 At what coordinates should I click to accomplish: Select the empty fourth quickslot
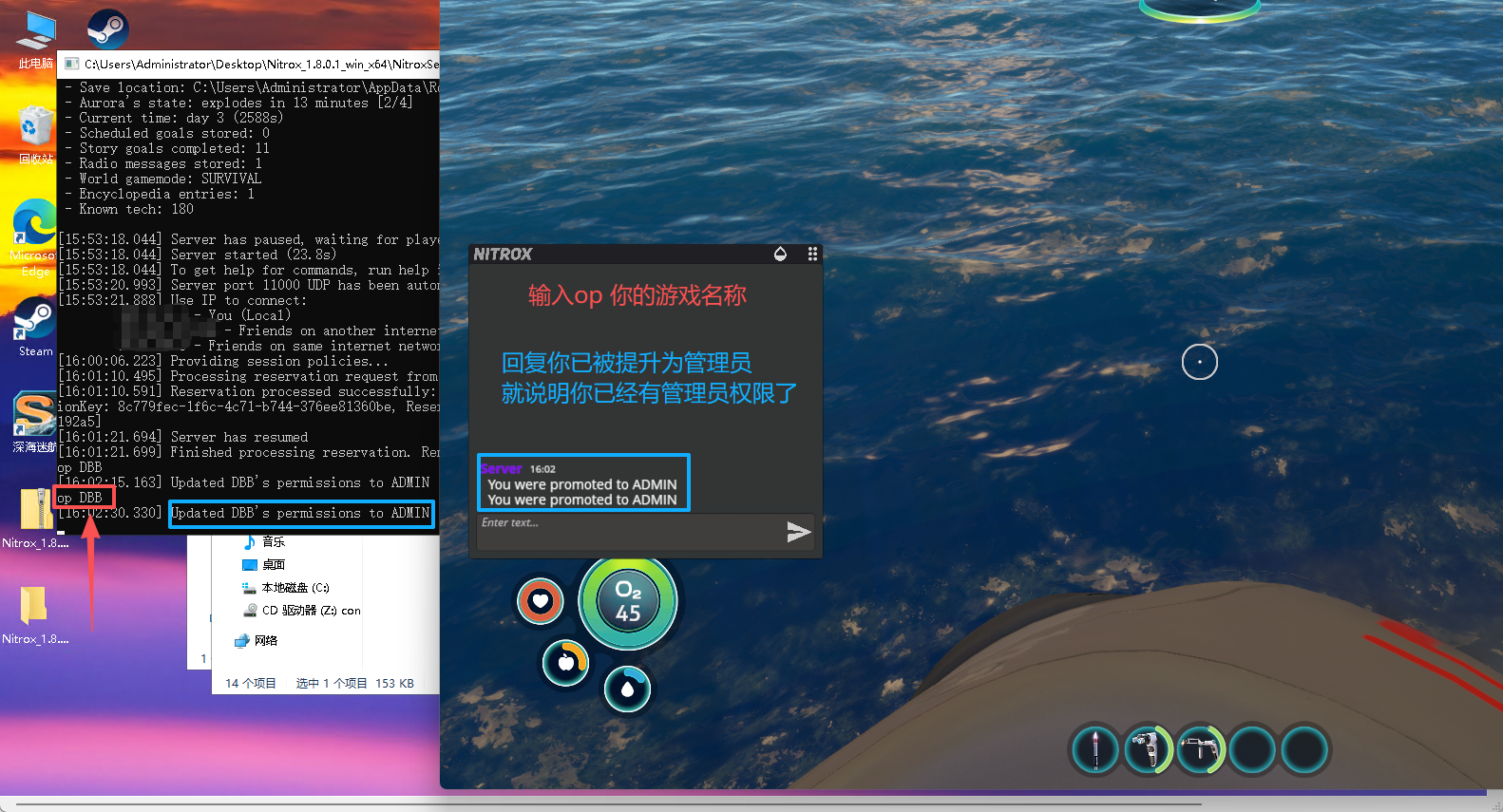point(1253,749)
